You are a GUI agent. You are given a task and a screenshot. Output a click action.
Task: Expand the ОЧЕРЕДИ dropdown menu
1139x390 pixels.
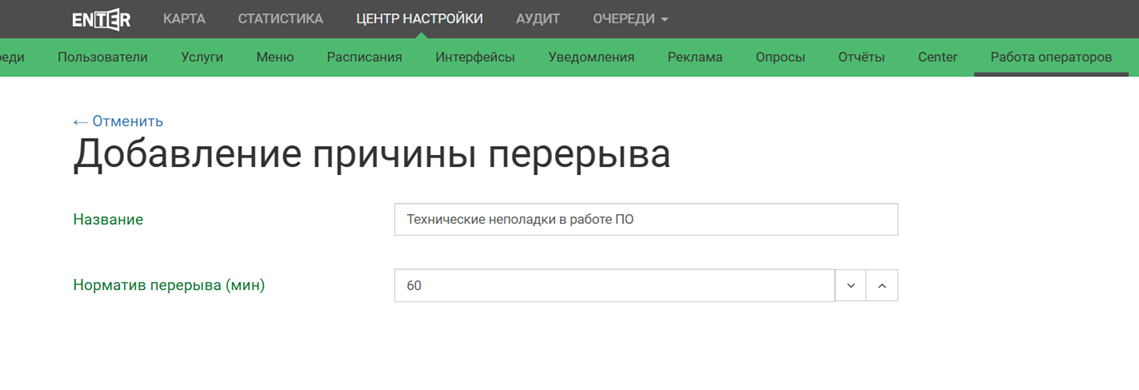(630, 19)
